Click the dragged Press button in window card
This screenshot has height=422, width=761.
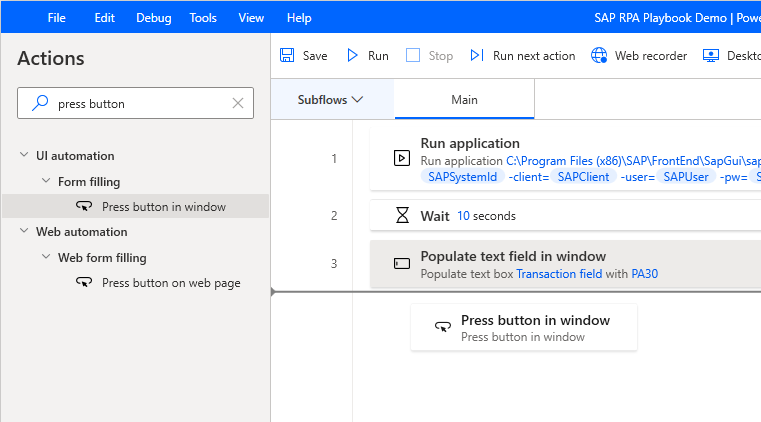[x=524, y=327]
